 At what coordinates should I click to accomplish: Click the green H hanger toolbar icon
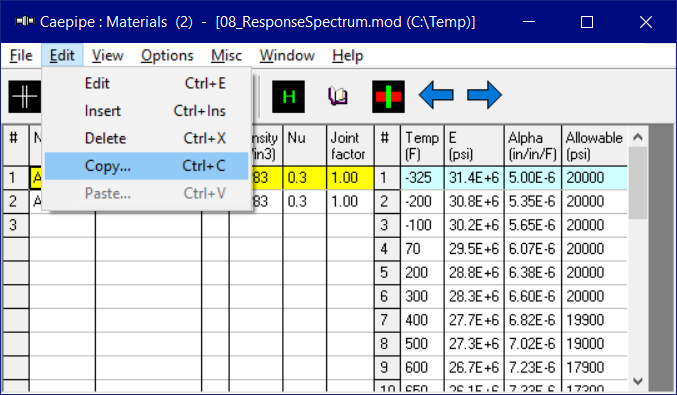288,96
